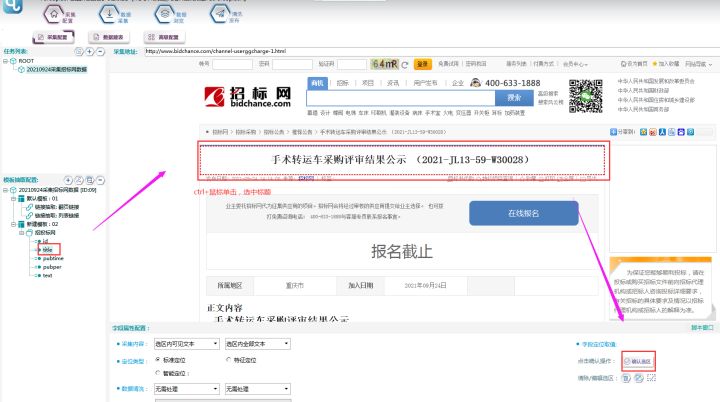Screen dimensions: 720x402
Task: Select the id field in the tree
Action: click(45, 241)
